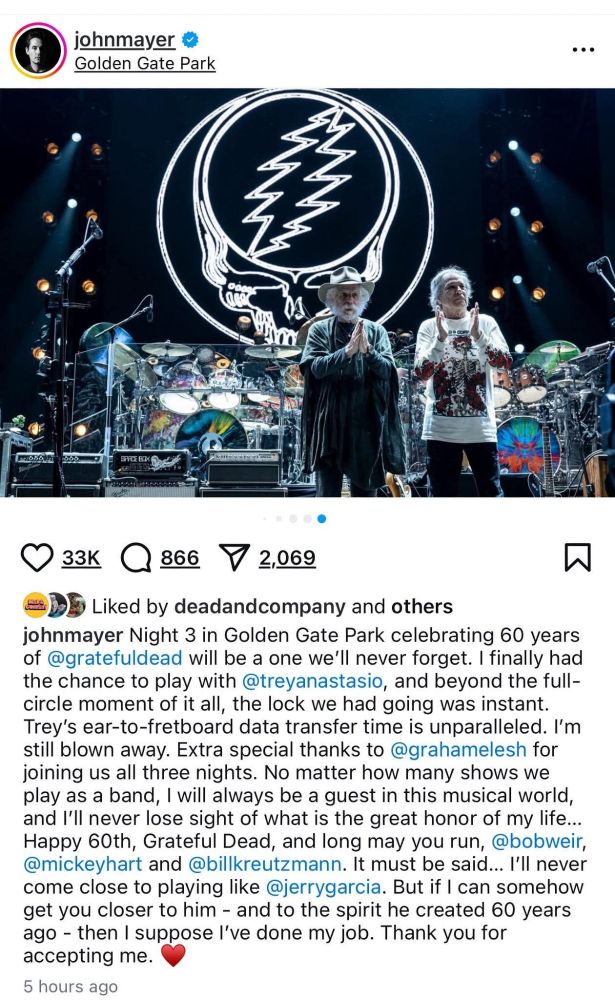
Task: Tap the paper plane share icon
Action: (233, 557)
